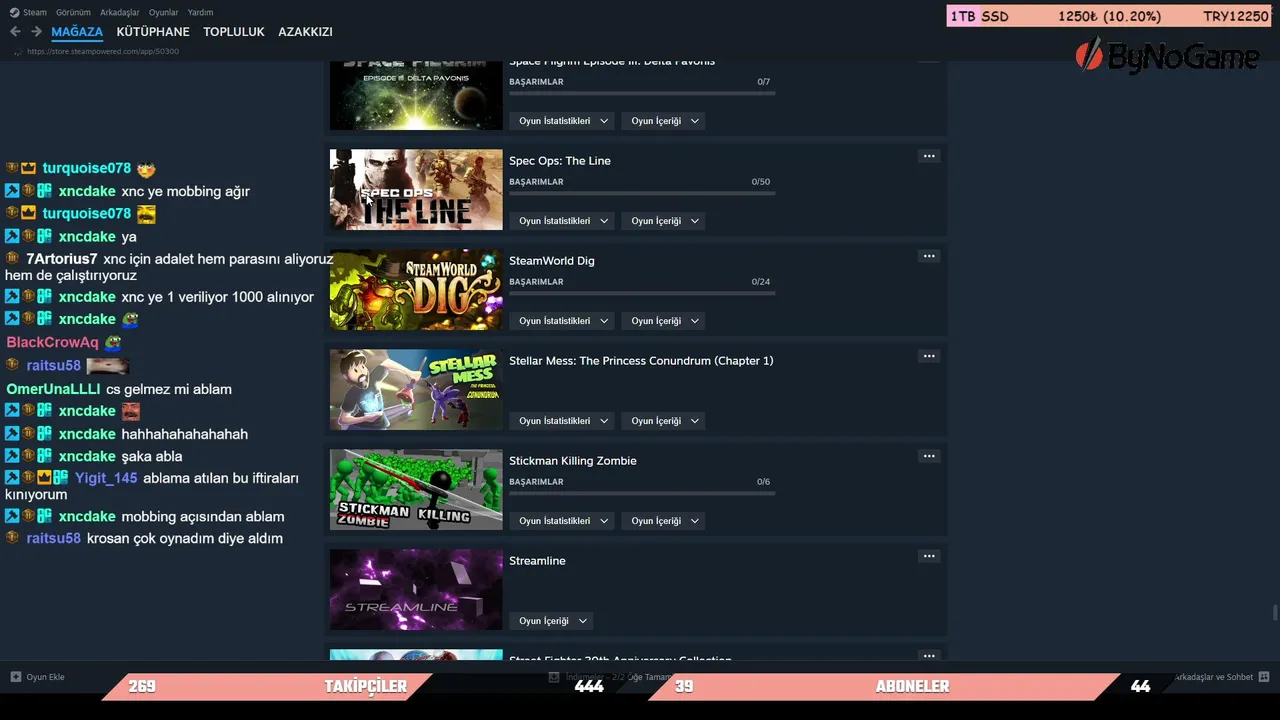Switch to the TOPLULUK tab
Viewport: 1280px width, 720px height.
(x=234, y=32)
